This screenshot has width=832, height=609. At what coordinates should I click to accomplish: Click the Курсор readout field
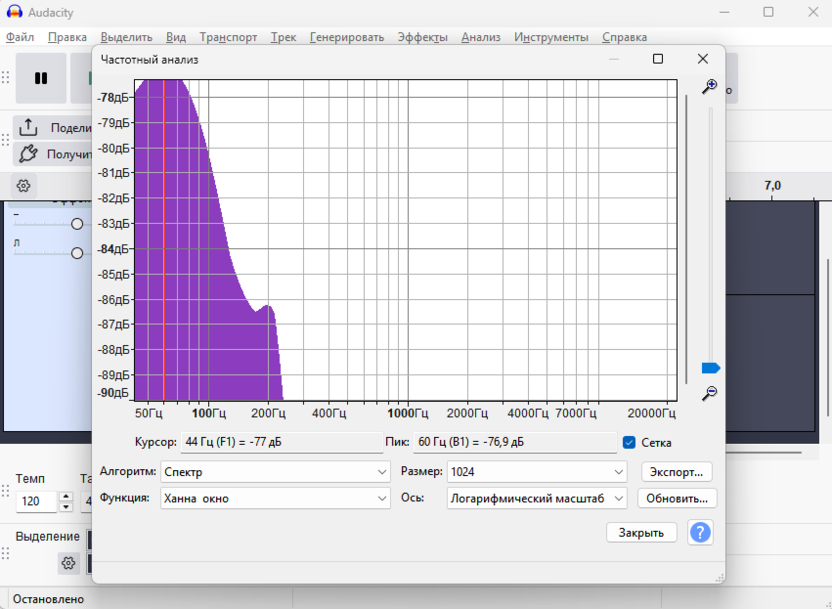[x=282, y=442]
